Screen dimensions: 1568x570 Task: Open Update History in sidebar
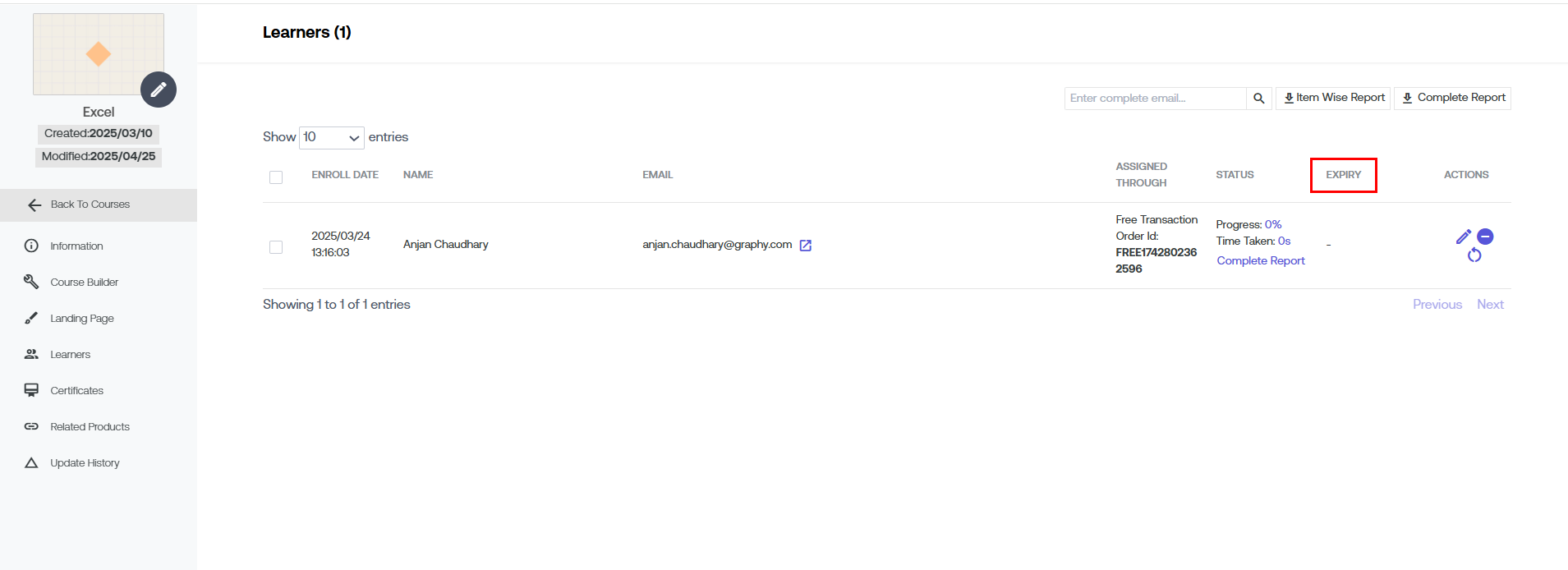pos(85,463)
